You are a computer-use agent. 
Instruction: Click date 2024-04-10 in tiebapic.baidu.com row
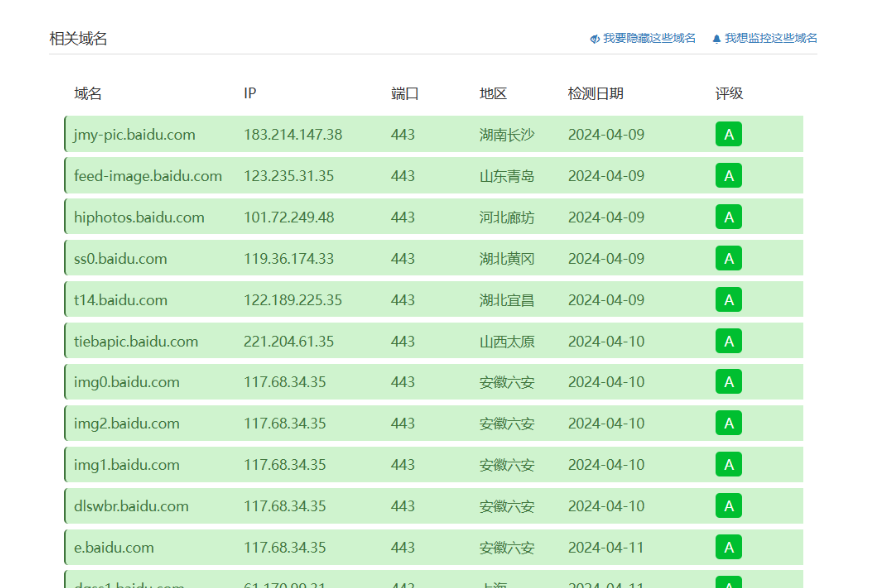pyautogui.click(x=606, y=341)
